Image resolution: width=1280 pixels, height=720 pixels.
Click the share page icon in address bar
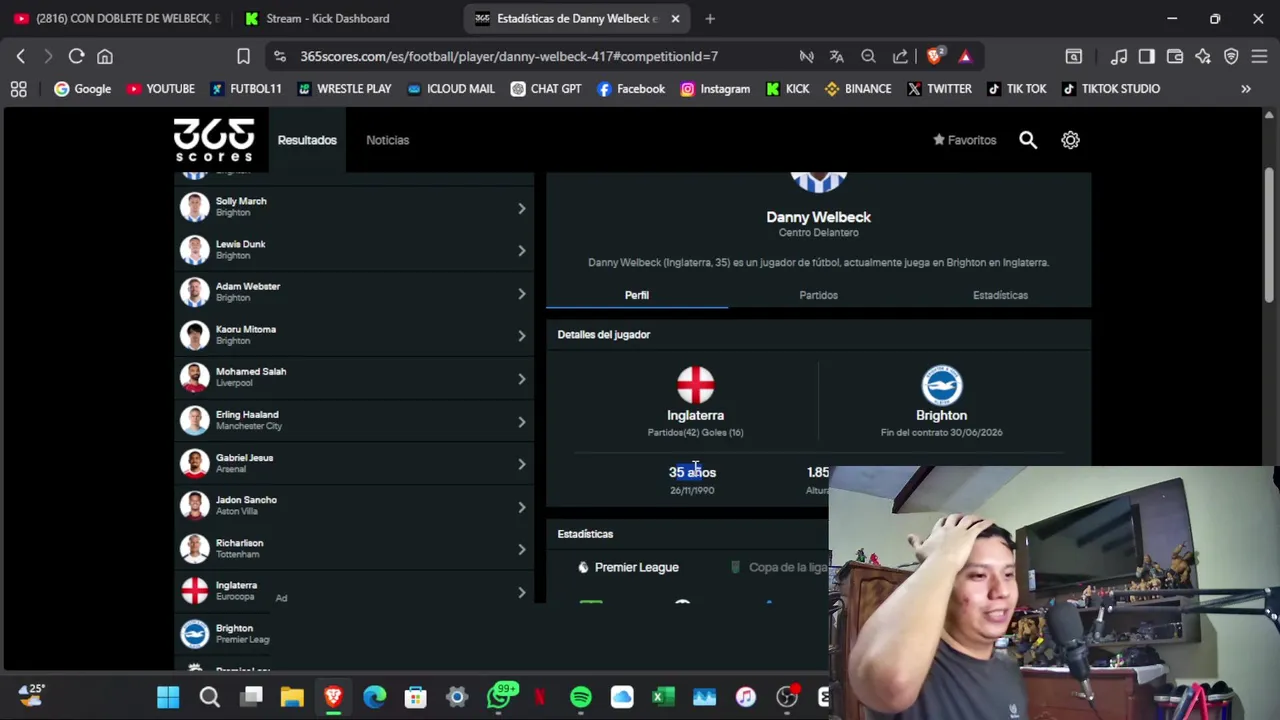[900, 56]
